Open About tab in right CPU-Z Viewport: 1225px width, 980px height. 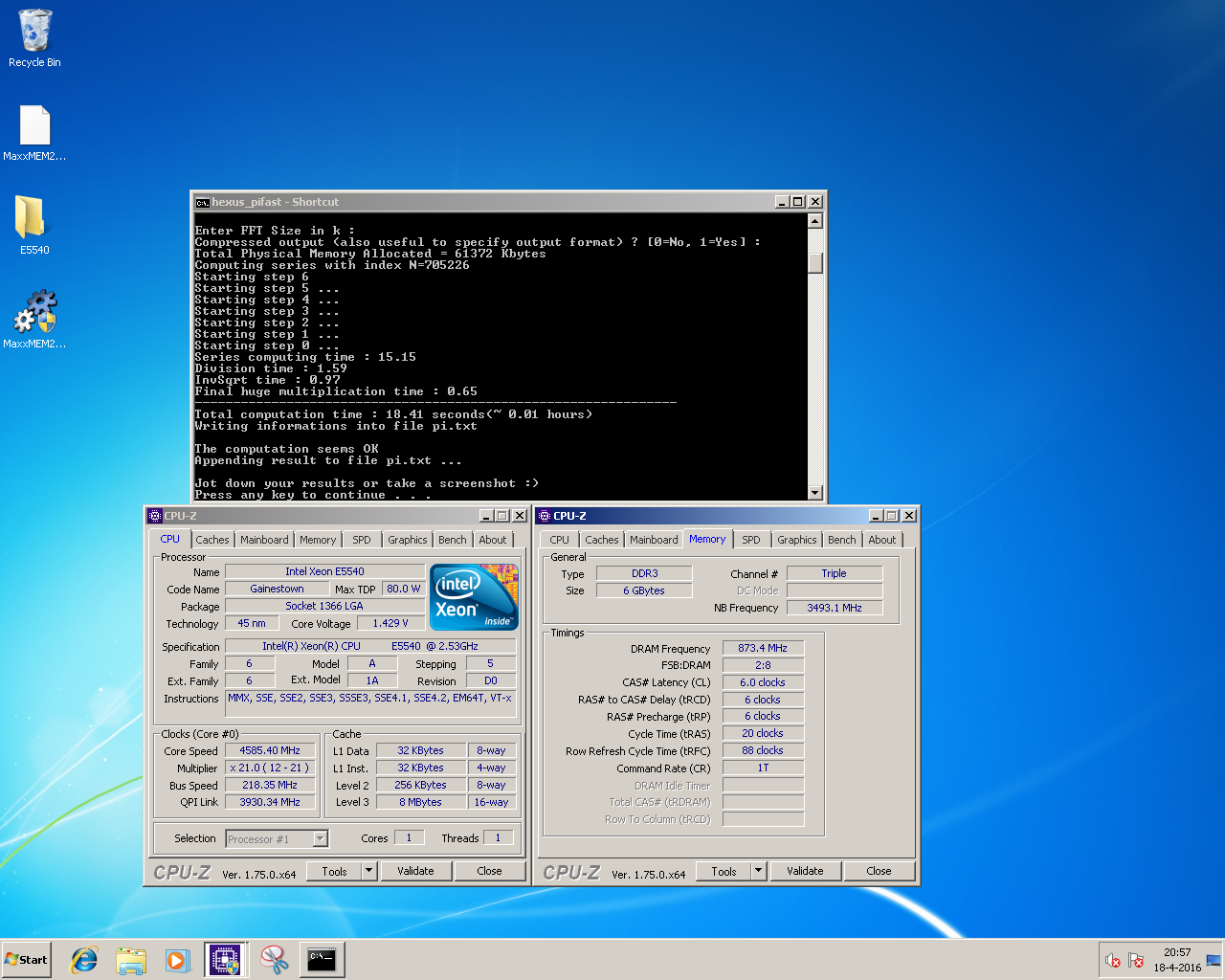click(882, 540)
